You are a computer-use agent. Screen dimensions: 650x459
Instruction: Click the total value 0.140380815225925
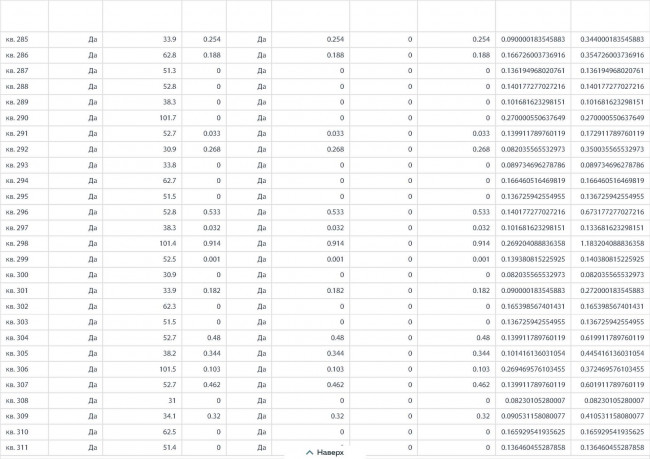pyautogui.click(x=612, y=259)
